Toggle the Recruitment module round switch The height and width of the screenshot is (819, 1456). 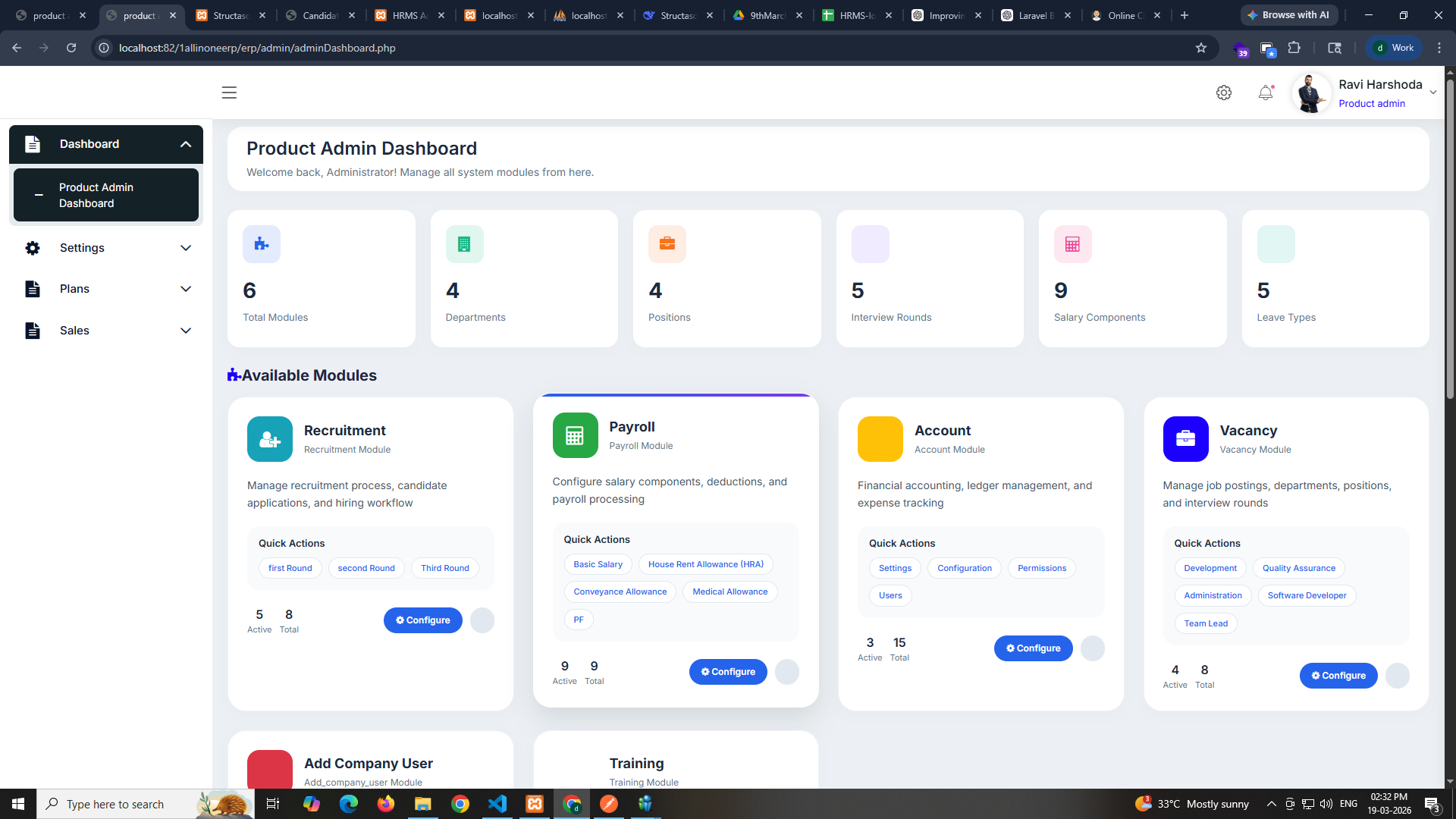pyautogui.click(x=482, y=620)
